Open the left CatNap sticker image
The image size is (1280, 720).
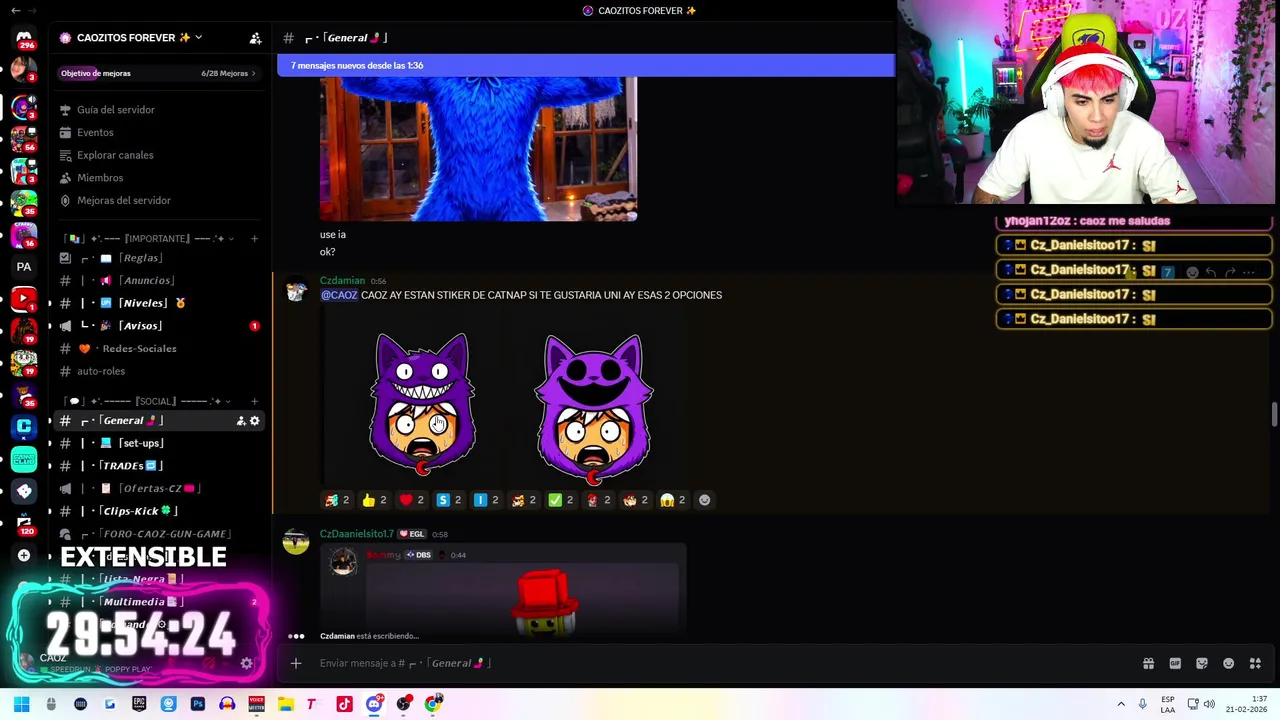422,406
